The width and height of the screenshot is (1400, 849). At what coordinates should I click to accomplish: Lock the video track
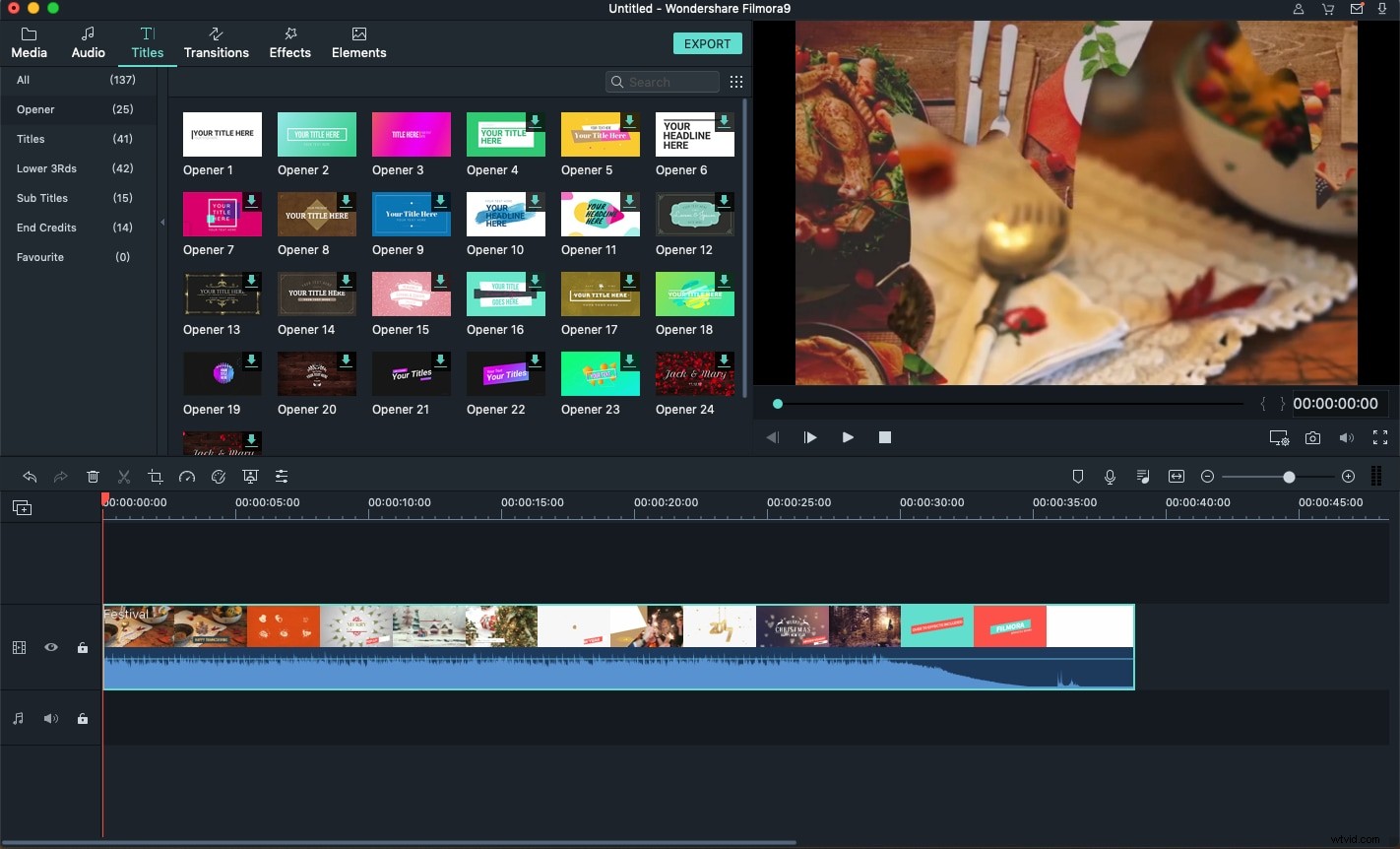pyautogui.click(x=83, y=647)
